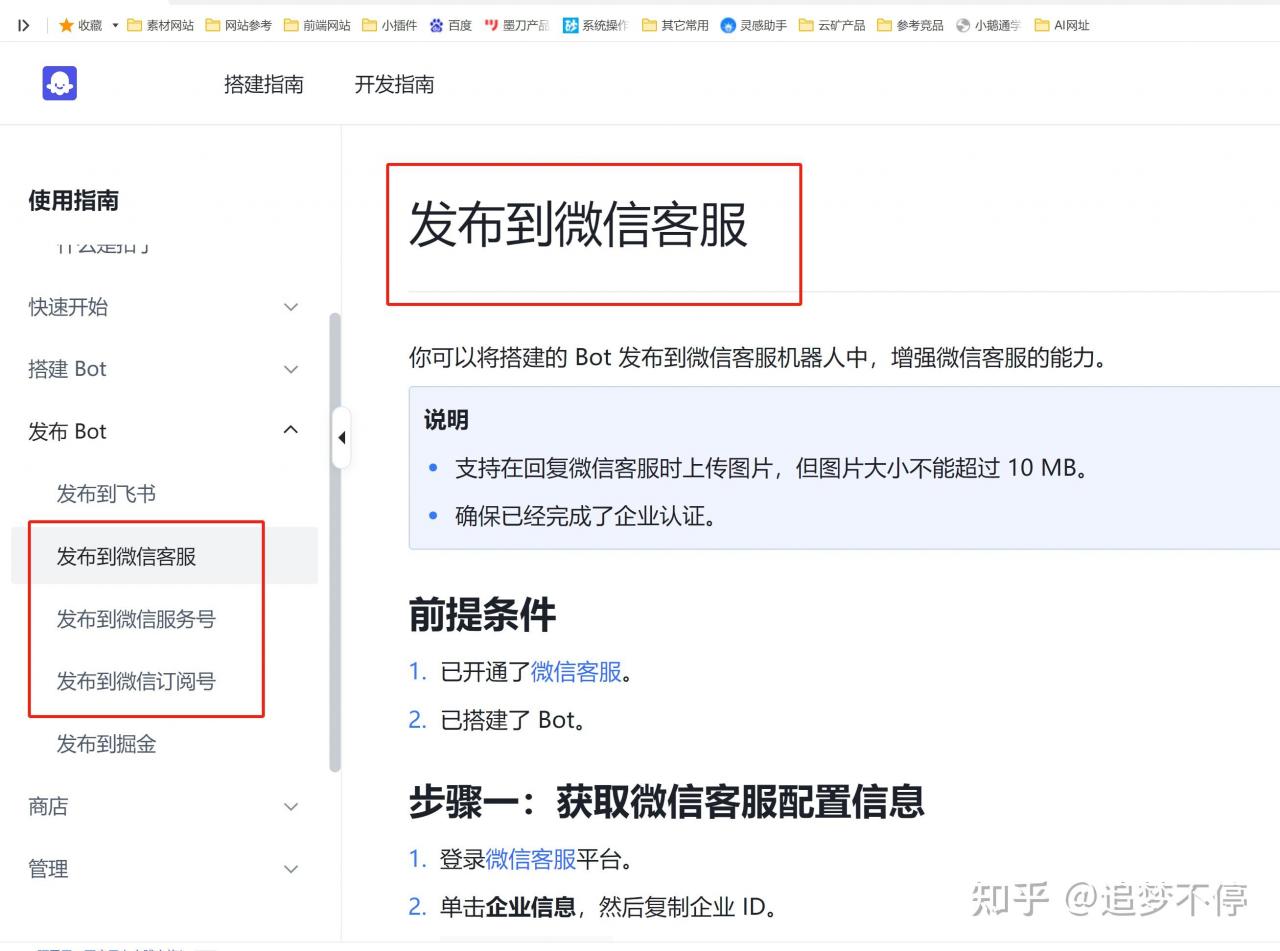The image size is (1280, 951).
Task: Open the 灵感助手 bookmark
Action: click(x=754, y=25)
